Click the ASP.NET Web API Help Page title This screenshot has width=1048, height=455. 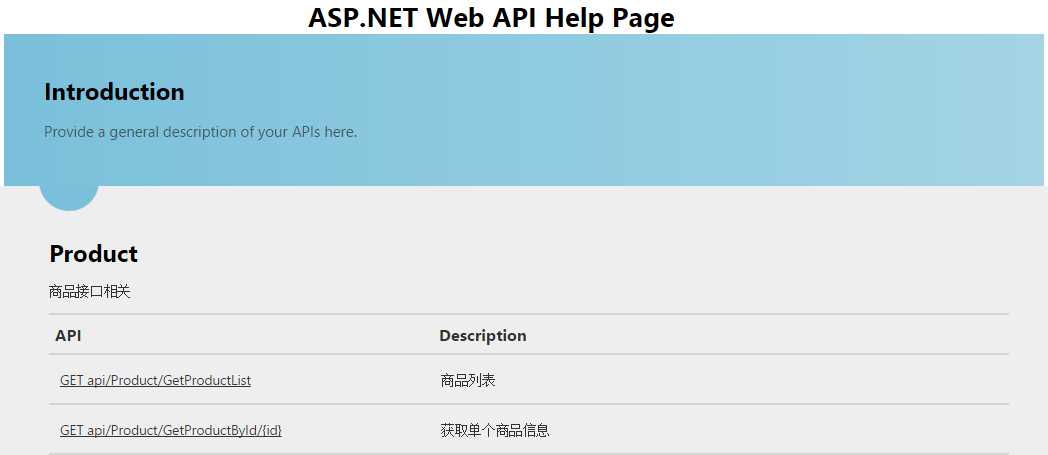point(491,18)
